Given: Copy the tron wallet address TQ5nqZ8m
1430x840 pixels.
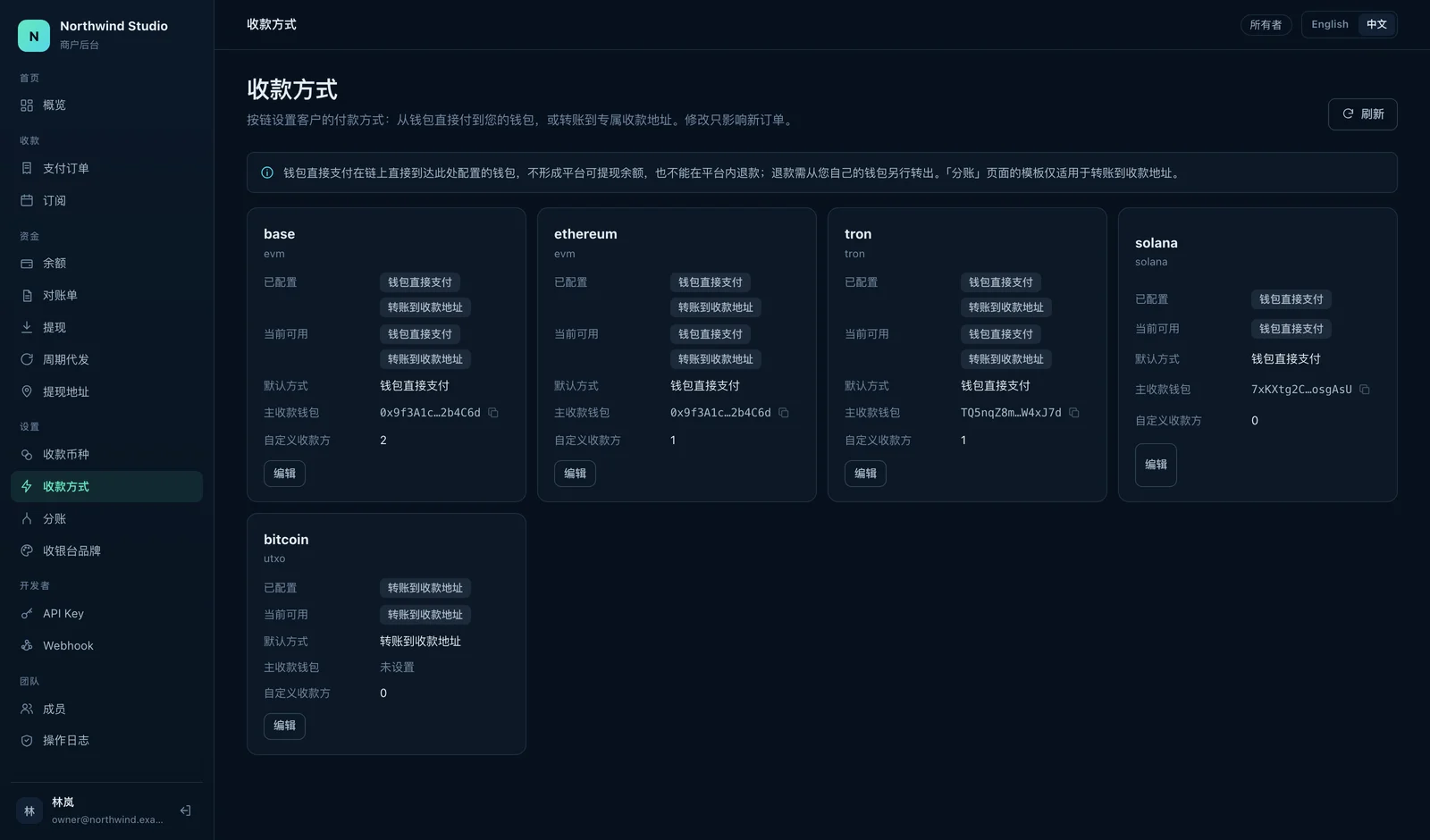Looking at the screenshot, I should click(1074, 413).
